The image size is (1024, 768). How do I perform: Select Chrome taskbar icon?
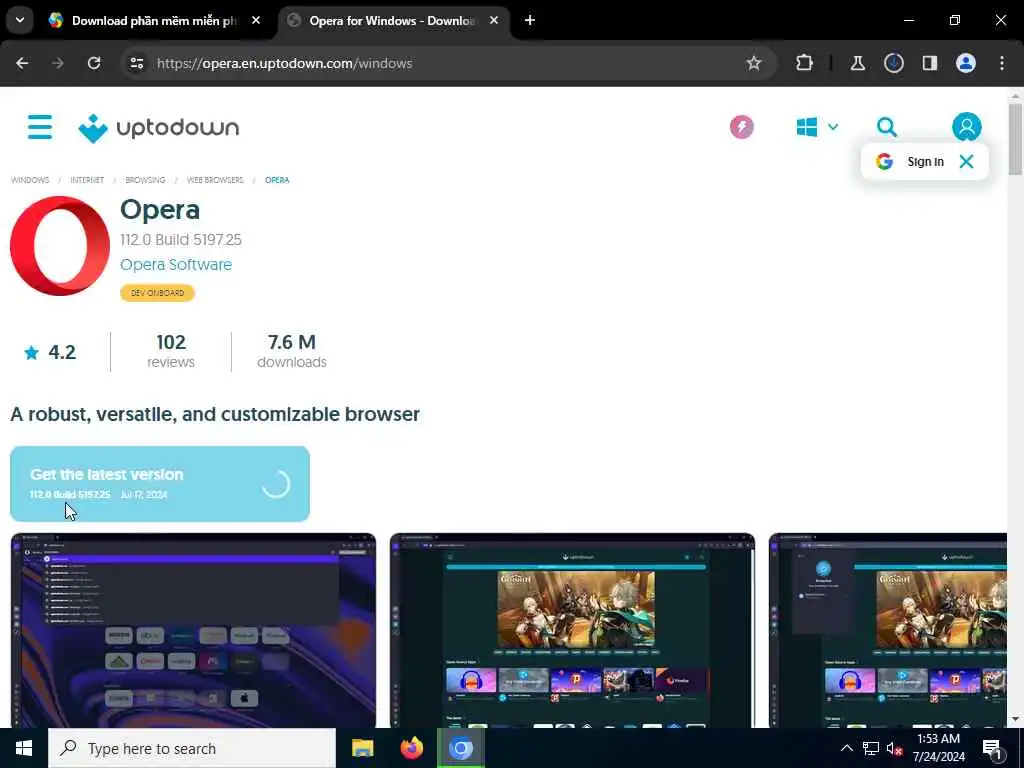(x=460, y=748)
